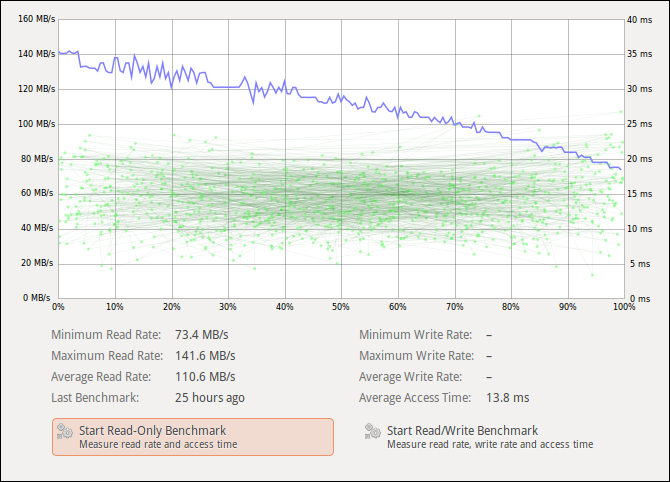Click the gears icon on Read/Write Benchmark
Image resolution: width=670 pixels, height=482 pixels.
point(373,431)
